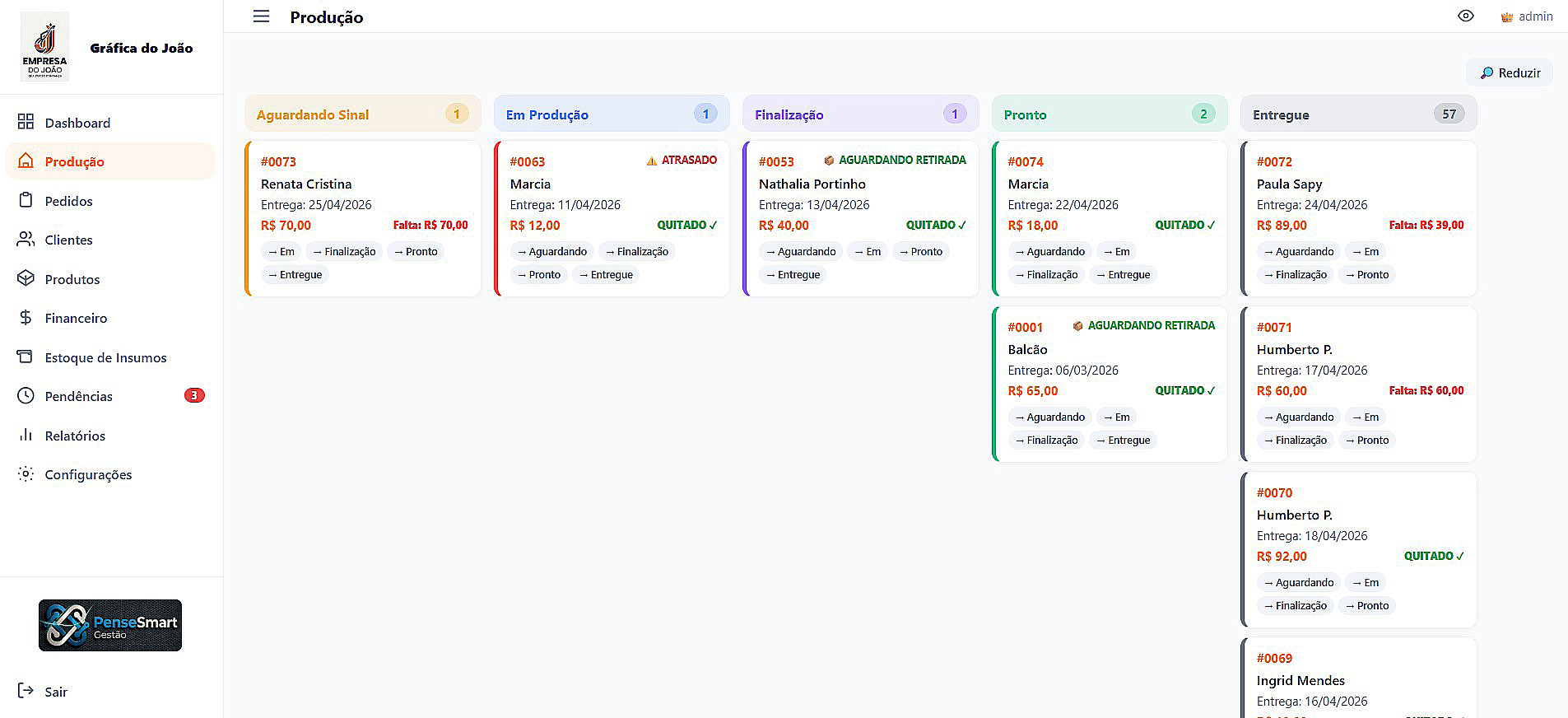Open Clientes in the sidebar
1568x718 pixels.
(x=110, y=240)
